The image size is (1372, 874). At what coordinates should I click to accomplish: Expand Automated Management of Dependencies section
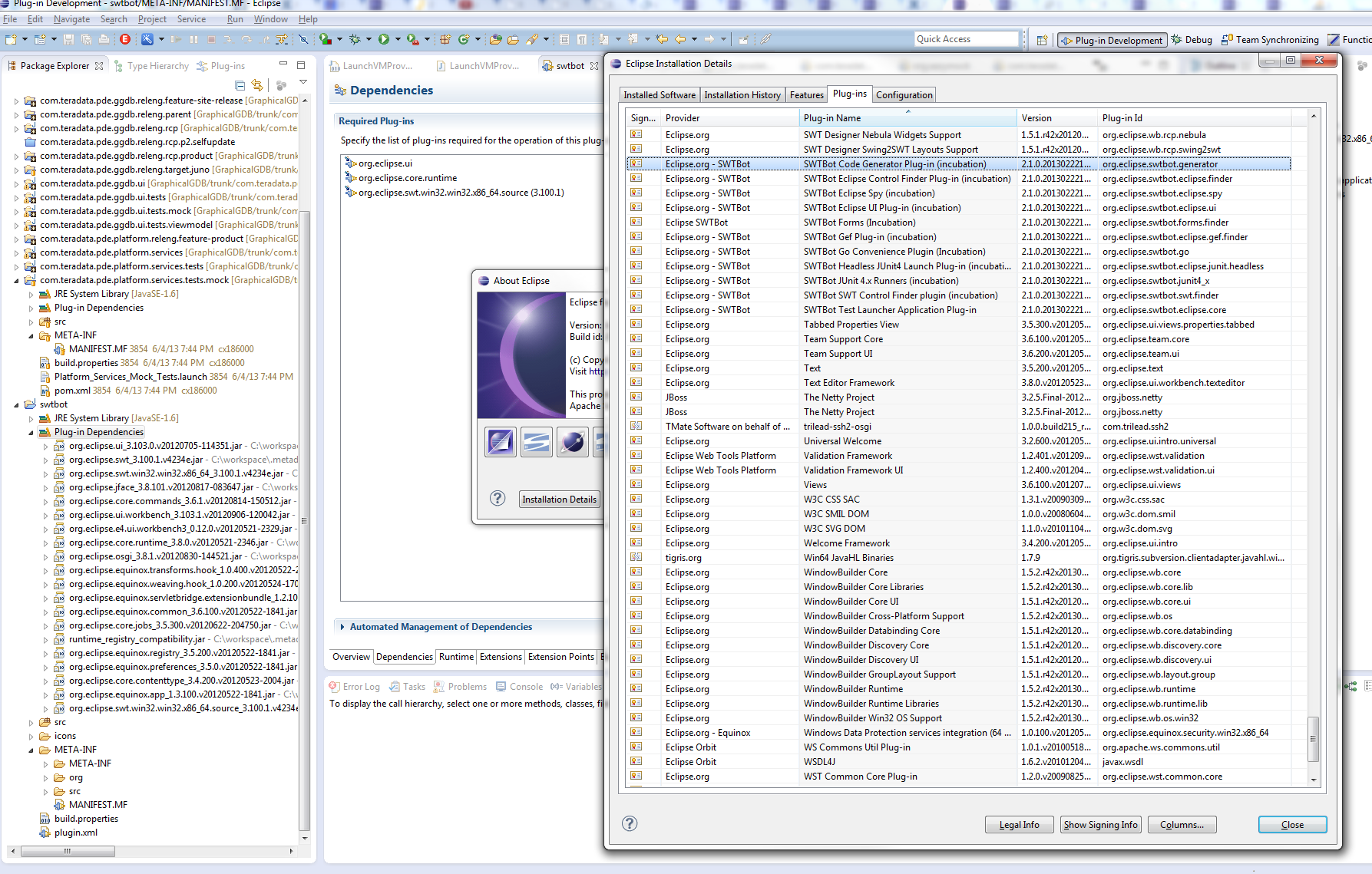point(342,627)
